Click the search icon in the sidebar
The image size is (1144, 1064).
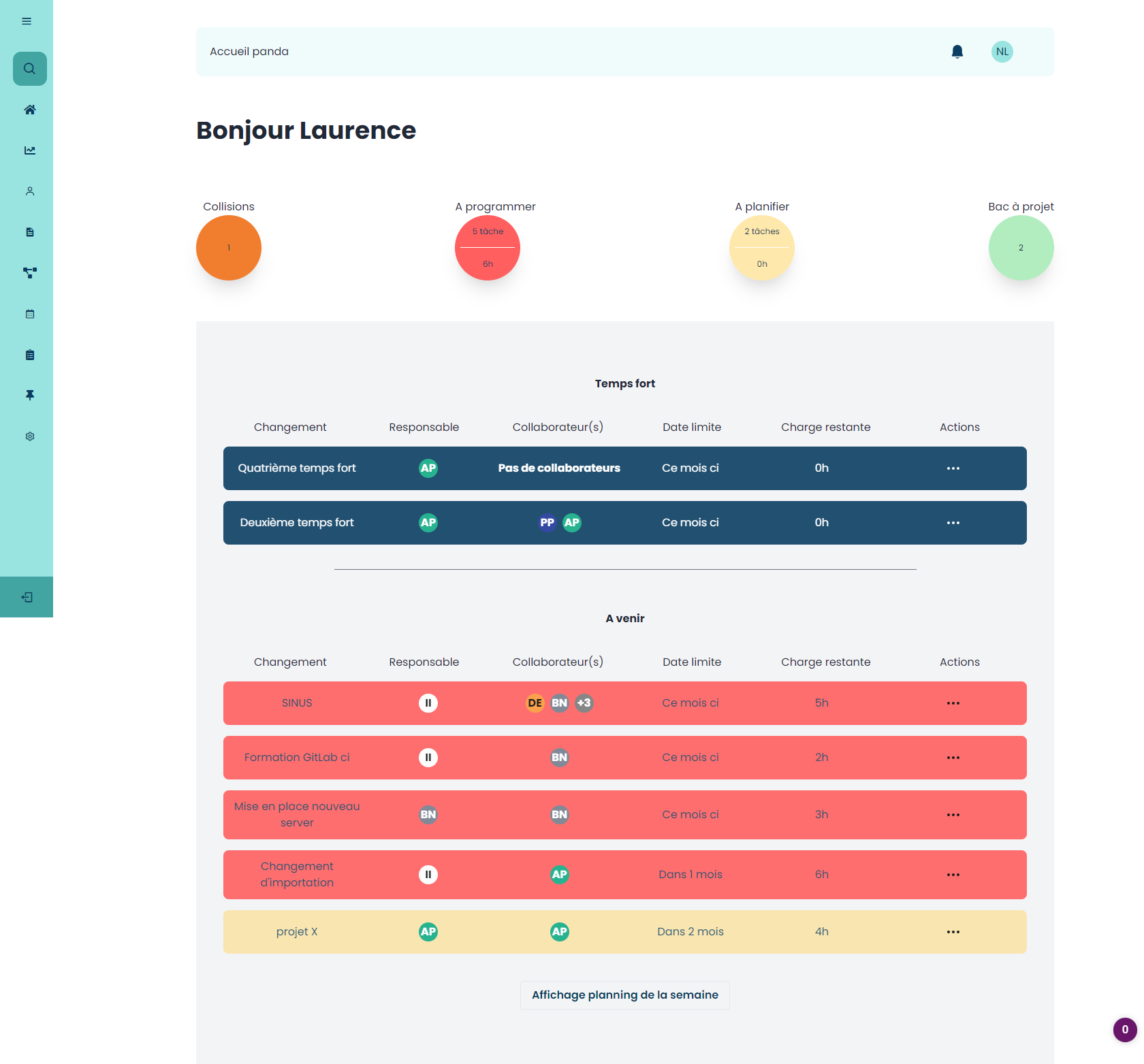pyautogui.click(x=29, y=69)
